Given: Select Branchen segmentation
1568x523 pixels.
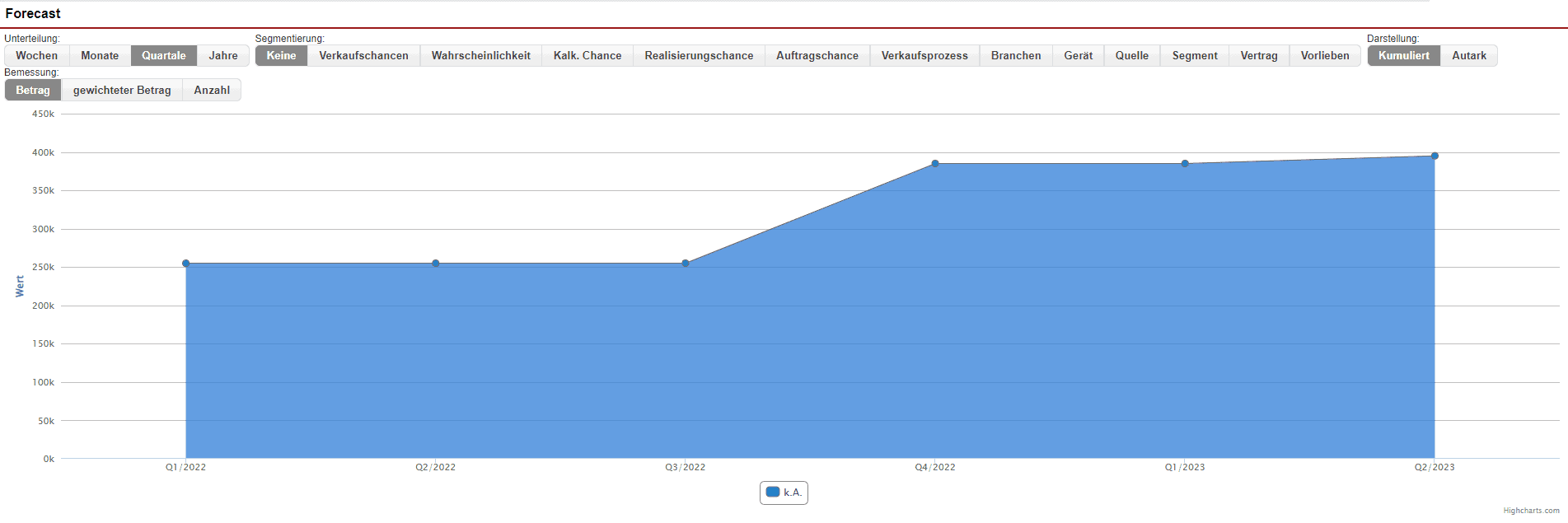Looking at the screenshot, I should pos(1015,55).
